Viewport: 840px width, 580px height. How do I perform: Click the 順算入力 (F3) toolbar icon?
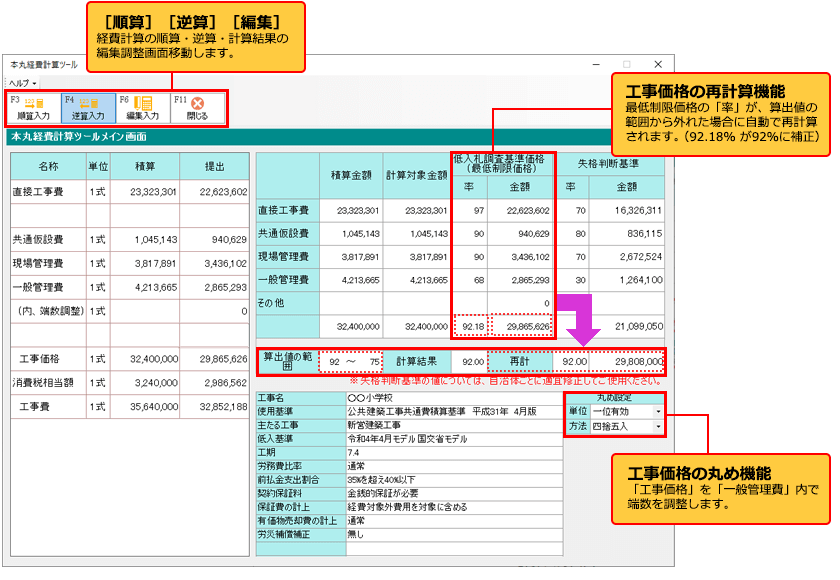pos(33,107)
